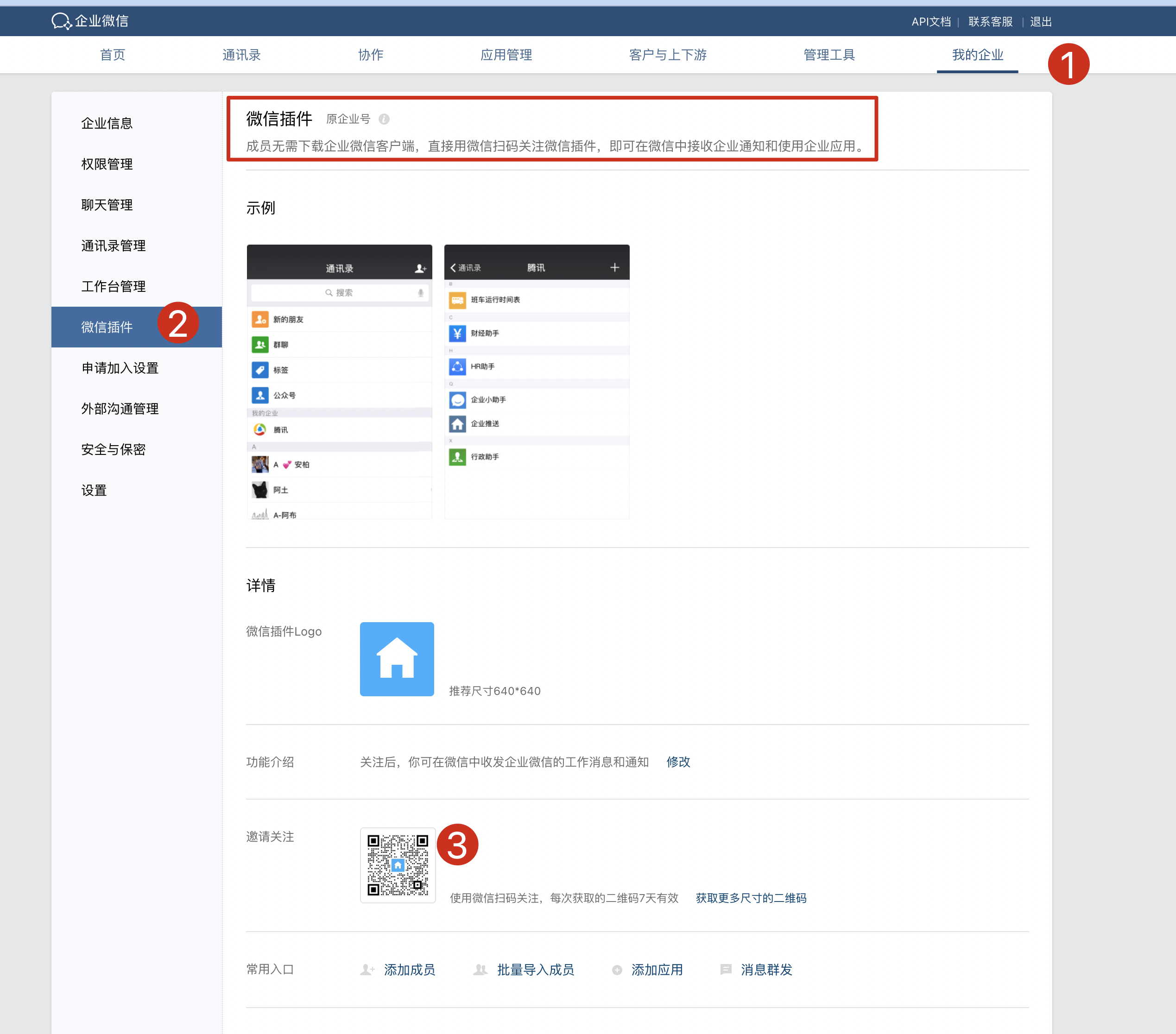The width and height of the screenshot is (1176, 1034).
Task: Click the info icon beside 原企业号
Action: [x=384, y=119]
